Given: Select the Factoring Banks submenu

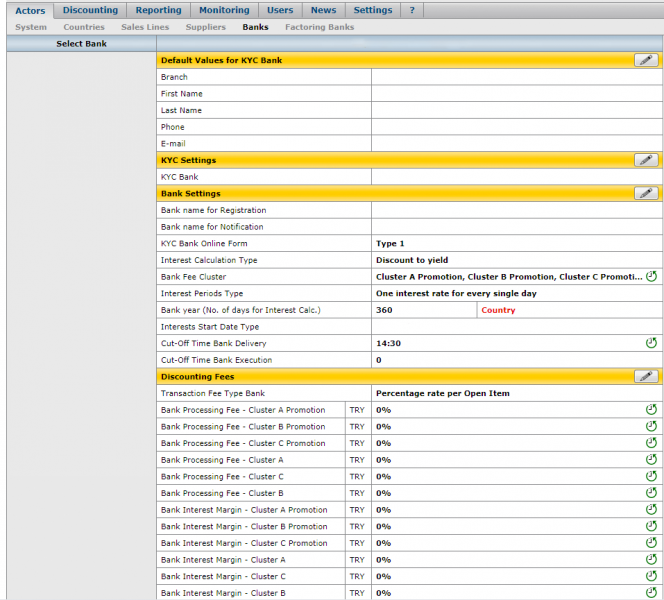Looking at the screenshot, I should coord(319,27).
